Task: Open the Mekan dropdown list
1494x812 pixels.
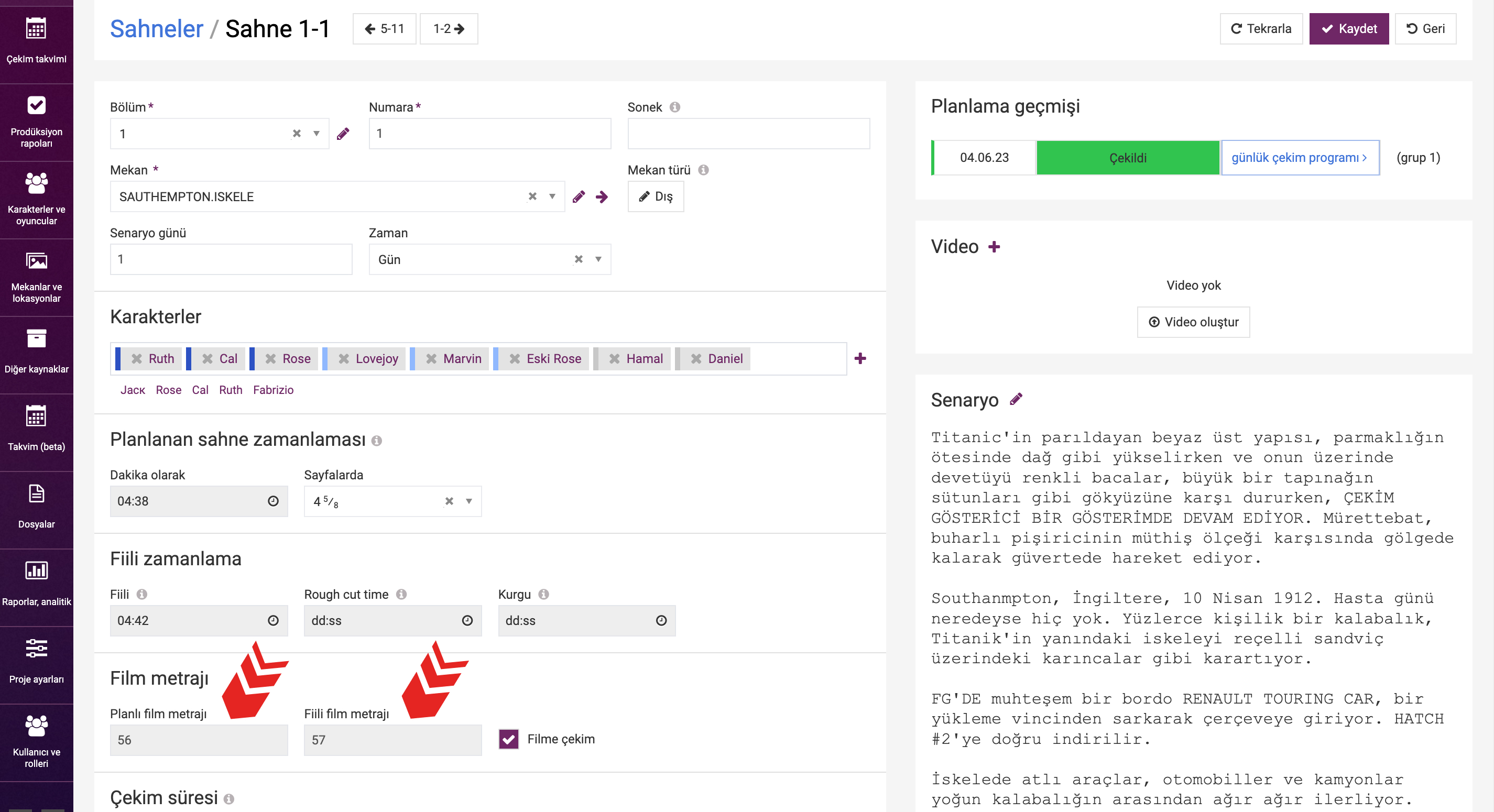Action: pyautogui.click(x=552, y=196)
